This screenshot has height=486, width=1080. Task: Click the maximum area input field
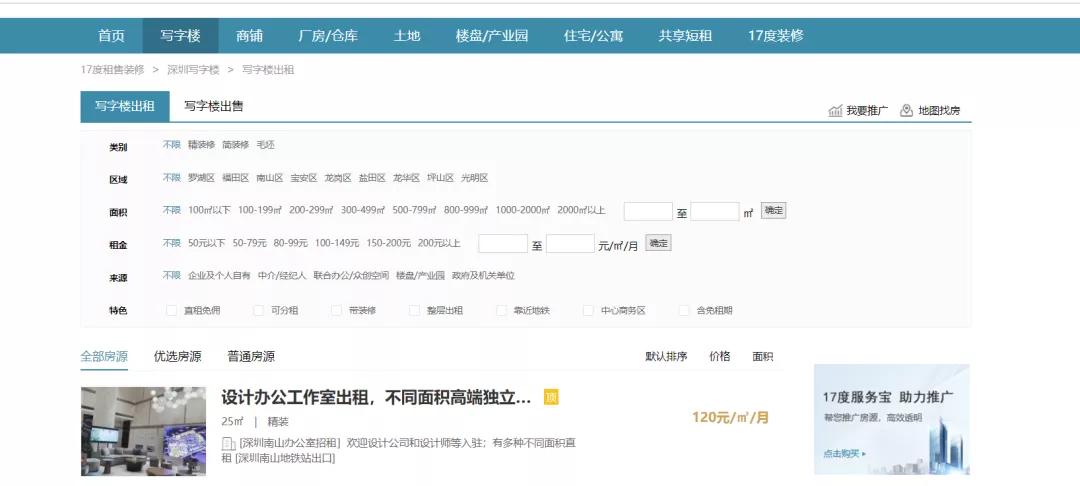(x=715, y=211)
